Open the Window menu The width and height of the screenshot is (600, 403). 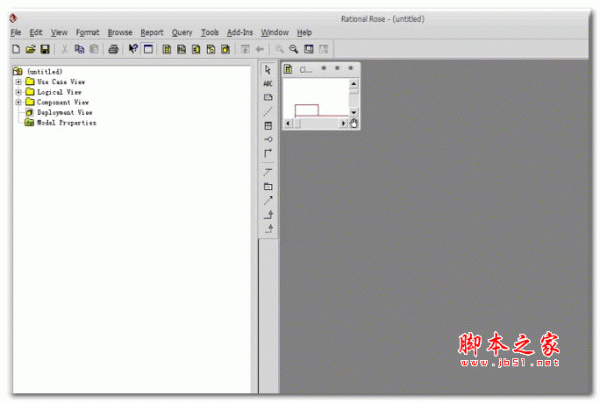click(275, 33)
